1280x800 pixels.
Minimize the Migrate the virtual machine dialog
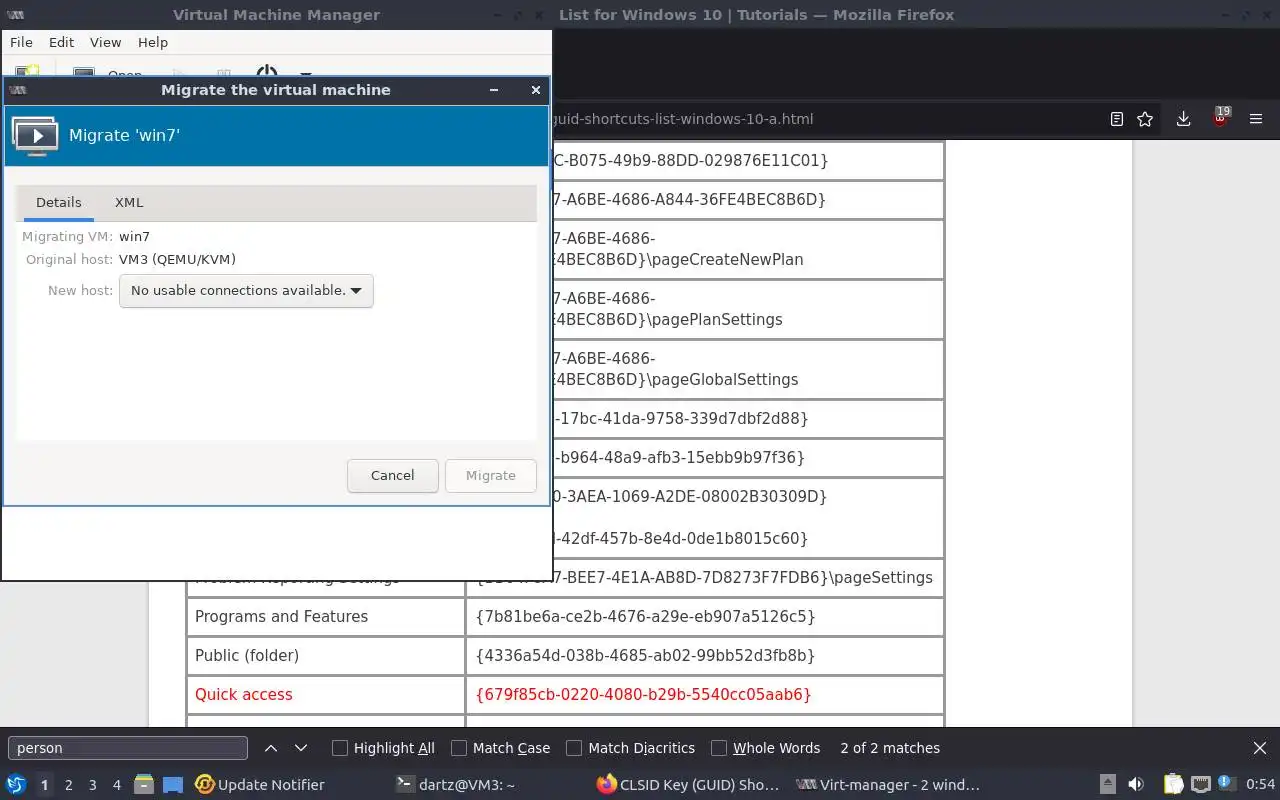click(493, 90)
